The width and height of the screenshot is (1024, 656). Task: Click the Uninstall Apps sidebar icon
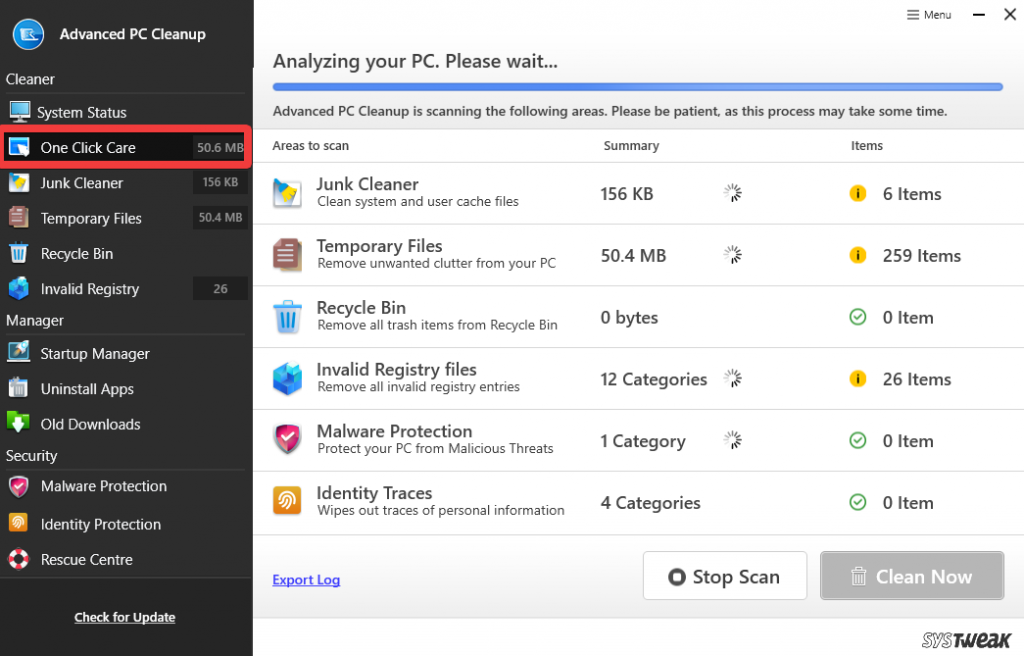click(19, 388)
